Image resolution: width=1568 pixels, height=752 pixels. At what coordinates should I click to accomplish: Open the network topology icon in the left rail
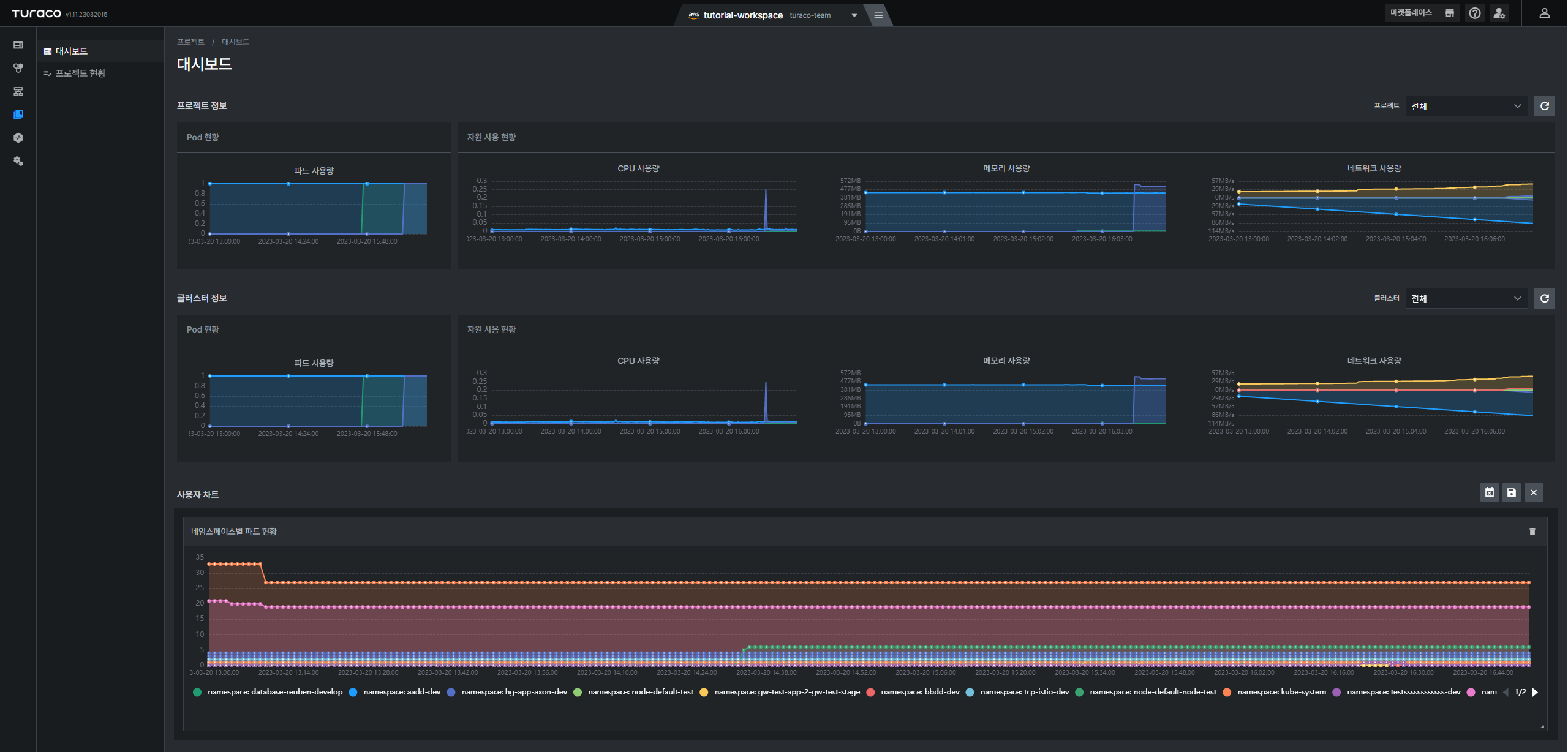click(x=18, y=91)
